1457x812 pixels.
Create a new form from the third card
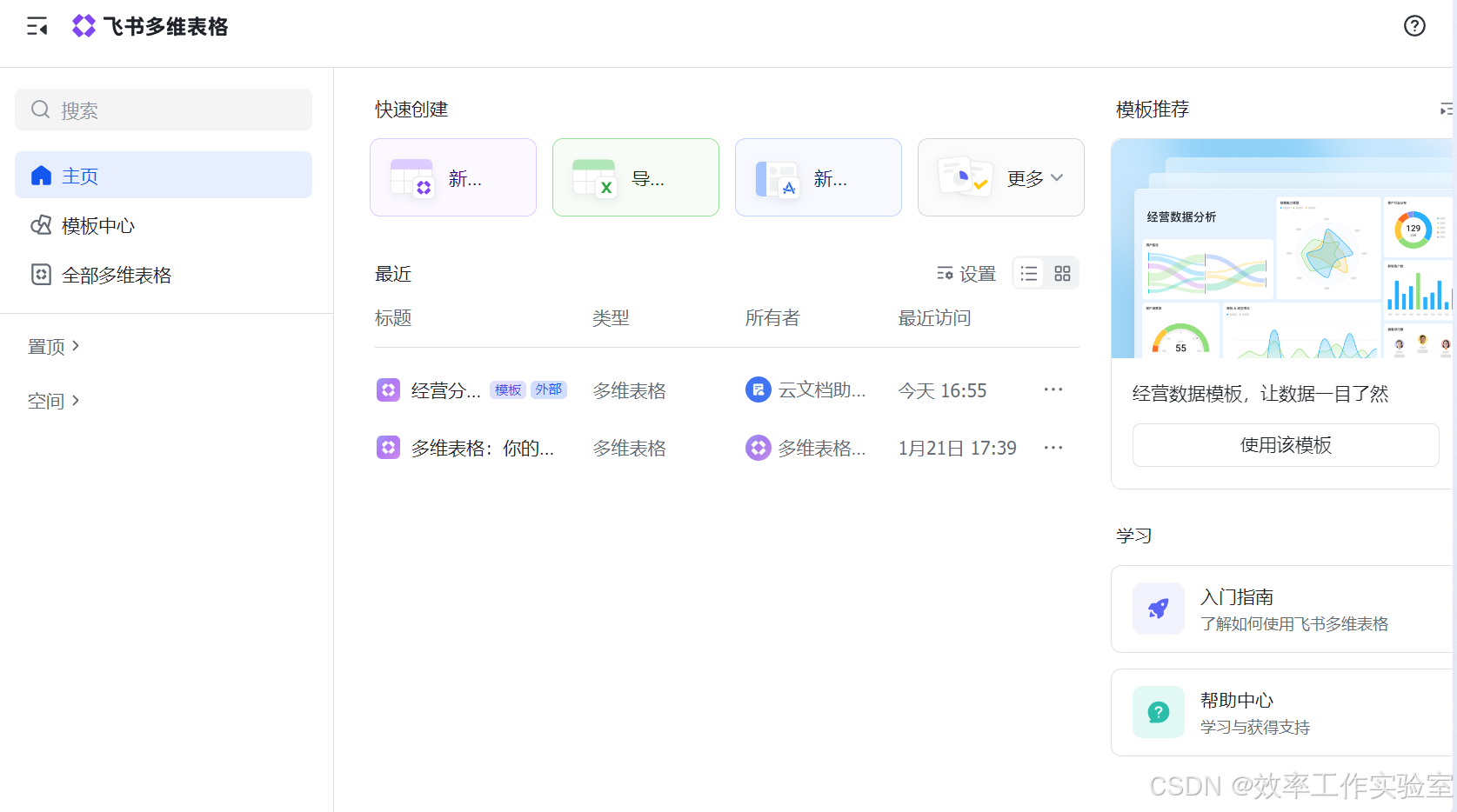click(x=819, y=177)
